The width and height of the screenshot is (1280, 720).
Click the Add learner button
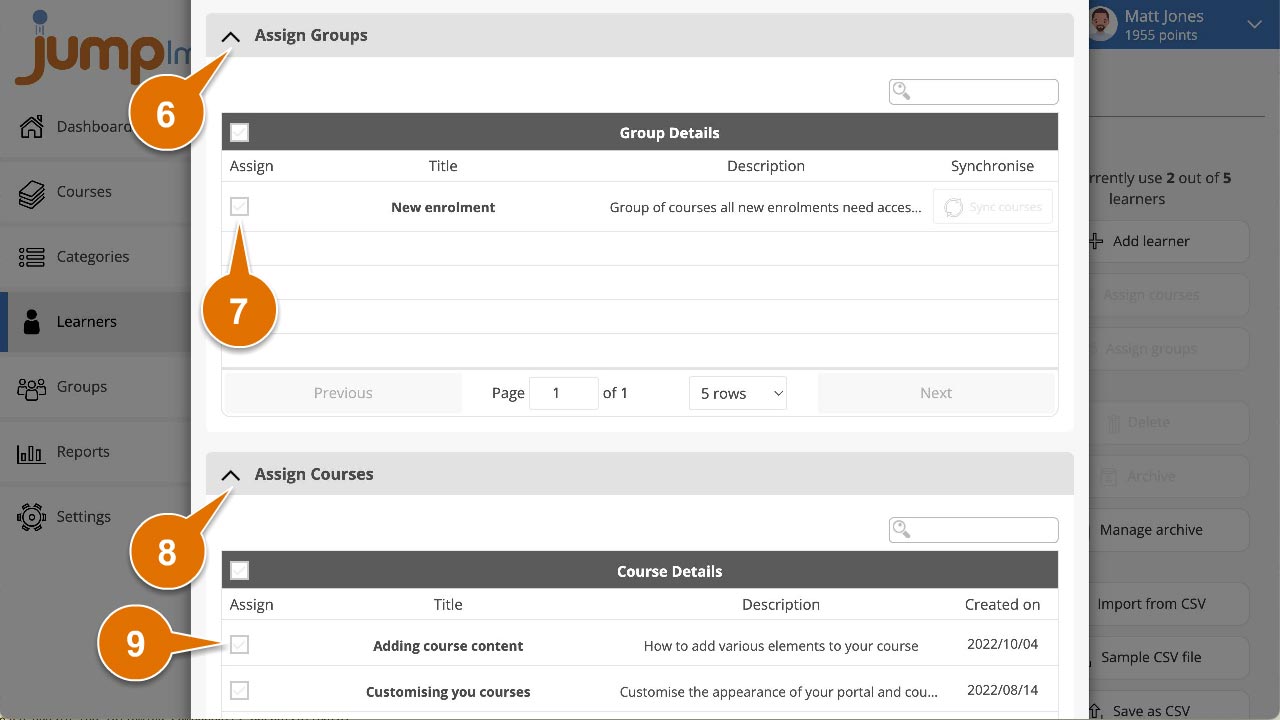coord(1168,242)
